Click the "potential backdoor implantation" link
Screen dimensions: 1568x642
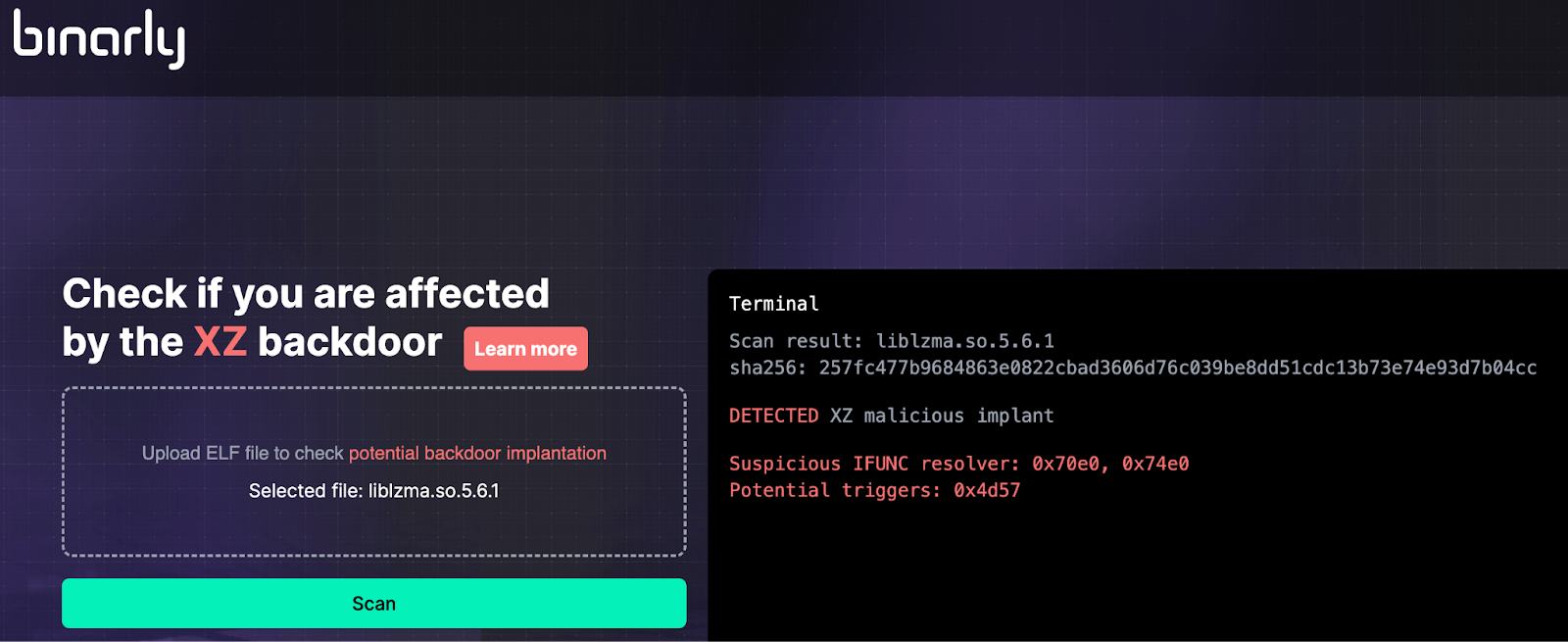(x=477, y=453)
